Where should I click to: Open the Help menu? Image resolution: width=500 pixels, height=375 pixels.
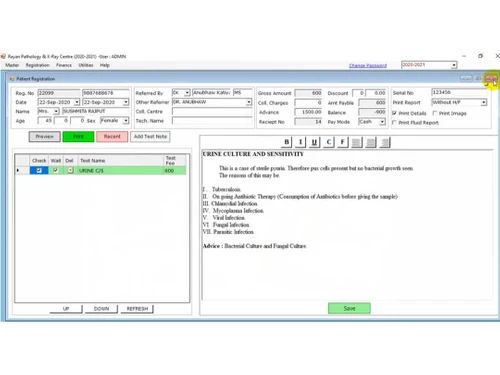pos(105,65)
